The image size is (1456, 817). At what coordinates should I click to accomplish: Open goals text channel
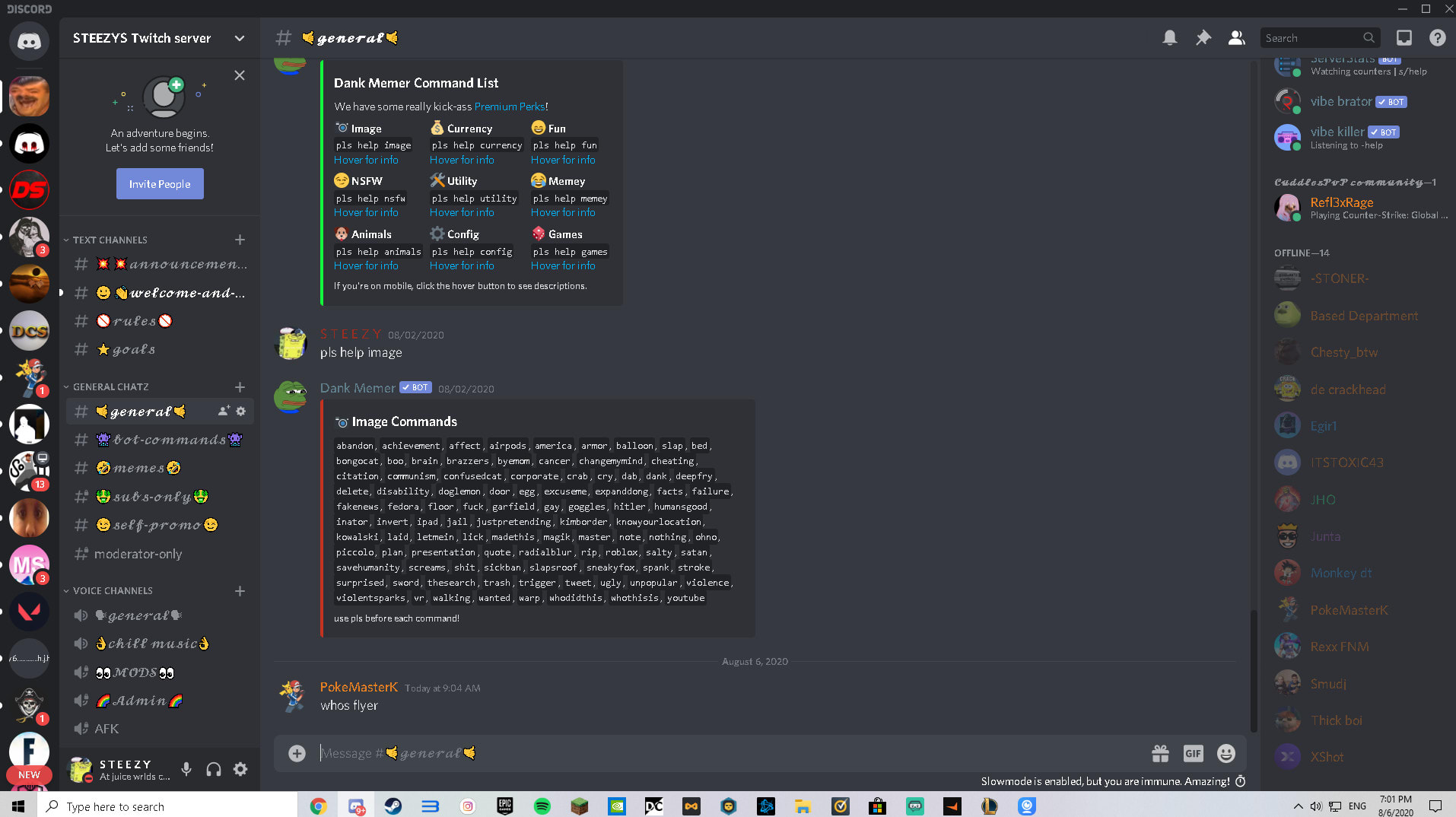click(160, 349)
